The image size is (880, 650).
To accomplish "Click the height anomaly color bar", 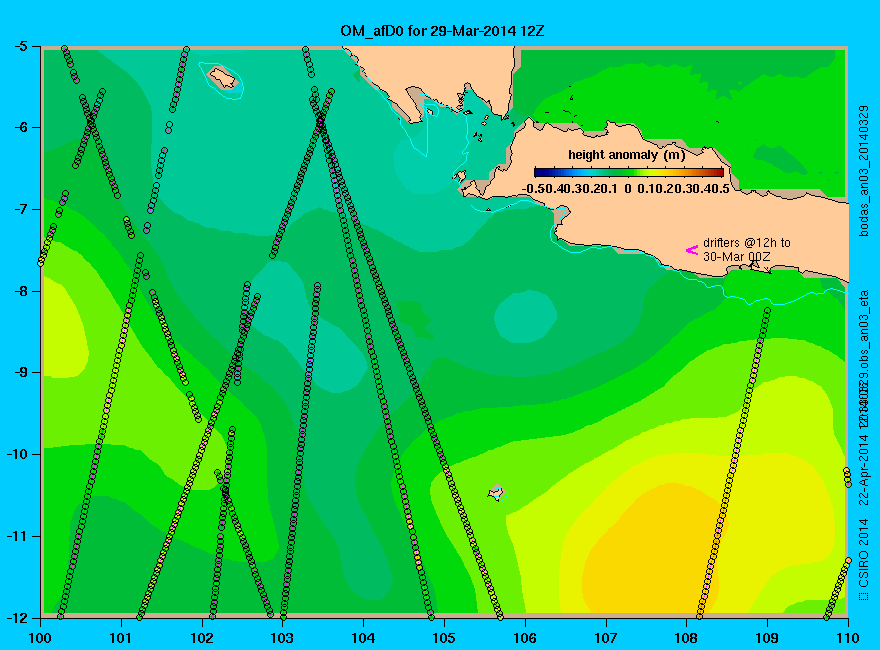I will pyautogui.click(x=629, y=172).
